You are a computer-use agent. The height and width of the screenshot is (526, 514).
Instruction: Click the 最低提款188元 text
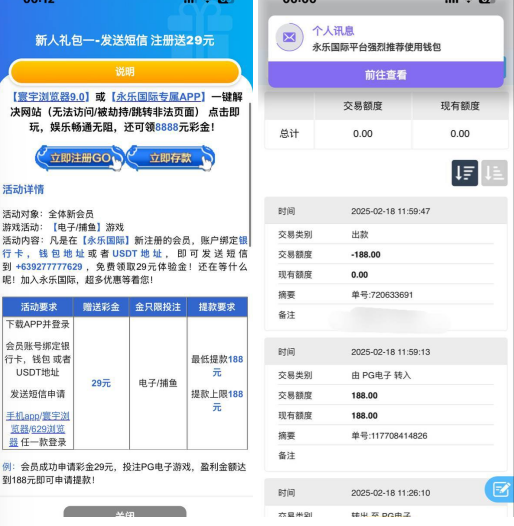tap(217, 366)
